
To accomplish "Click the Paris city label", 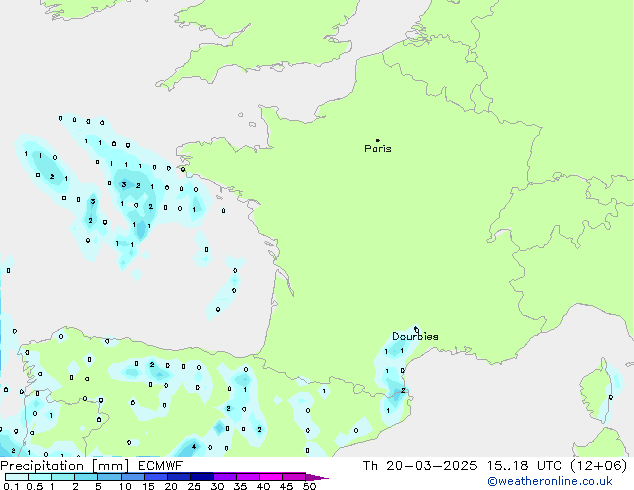I will coord(378,149).
